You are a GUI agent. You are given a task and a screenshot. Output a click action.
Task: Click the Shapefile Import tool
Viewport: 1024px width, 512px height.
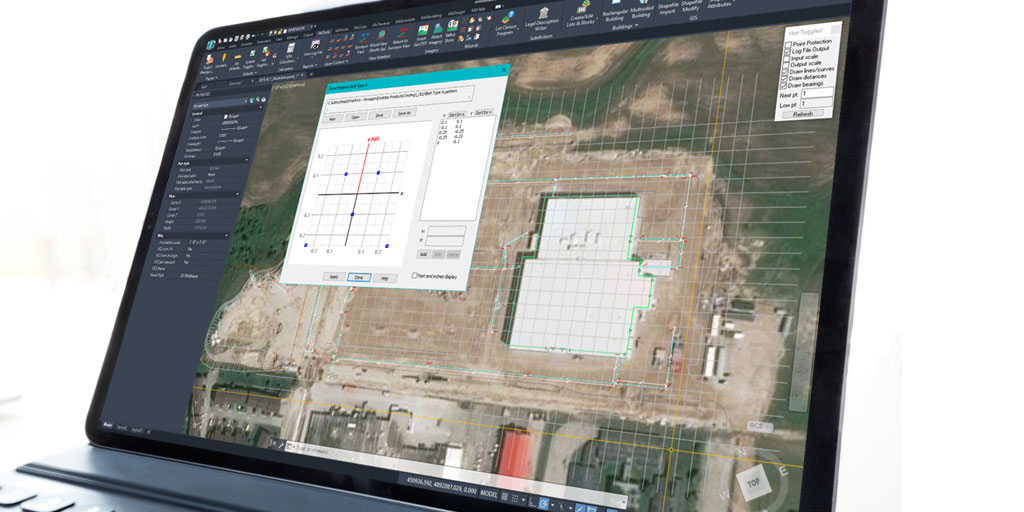pyautogui.click(x=668, y=7)
